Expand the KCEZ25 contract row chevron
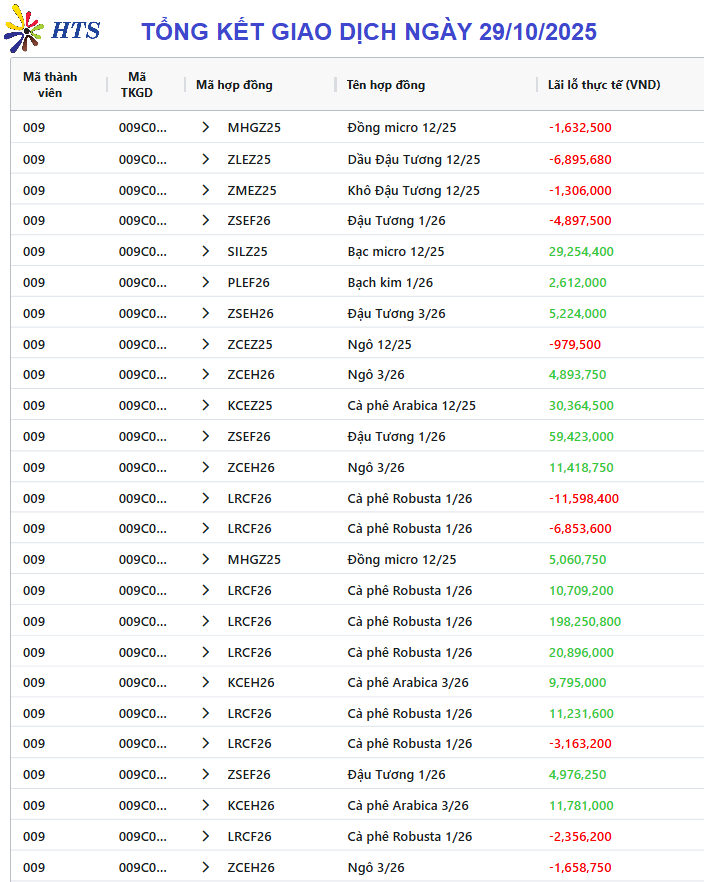Screen dimensions: 704x882 pos(206,405)
